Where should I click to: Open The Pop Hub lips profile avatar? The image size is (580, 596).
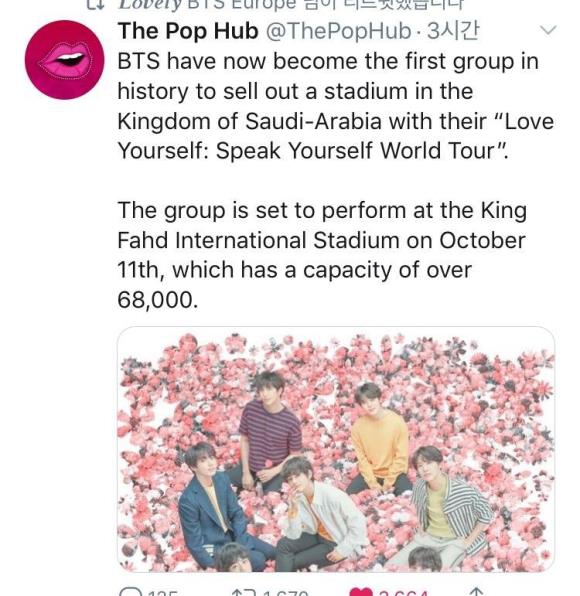point(64,60)
